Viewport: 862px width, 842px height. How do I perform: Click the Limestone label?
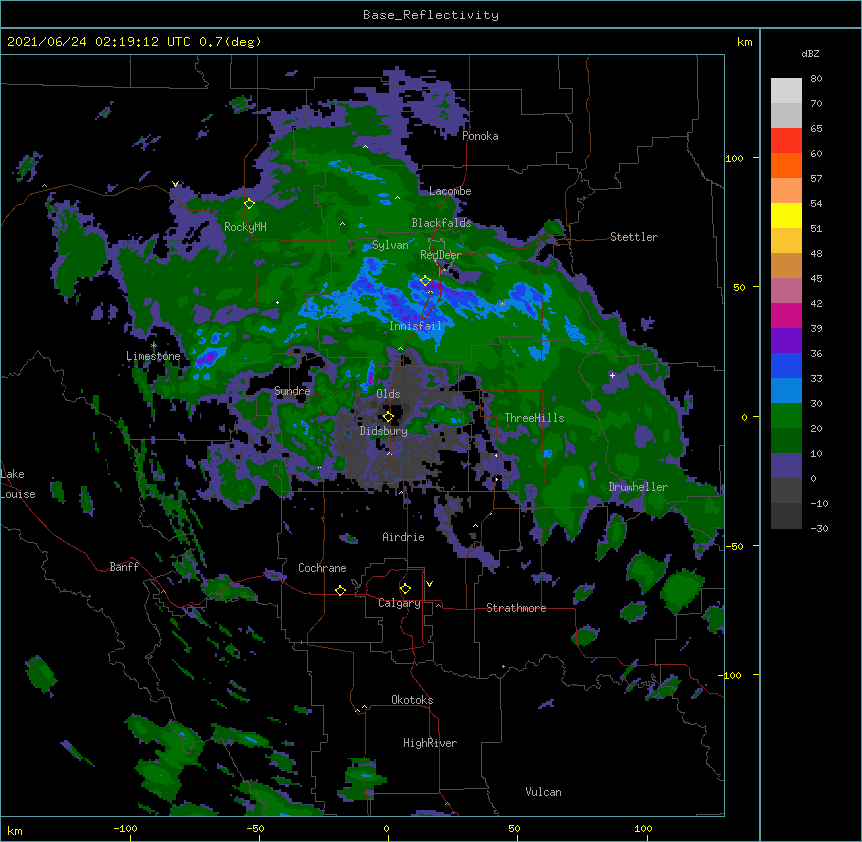[x=153, y=356]
